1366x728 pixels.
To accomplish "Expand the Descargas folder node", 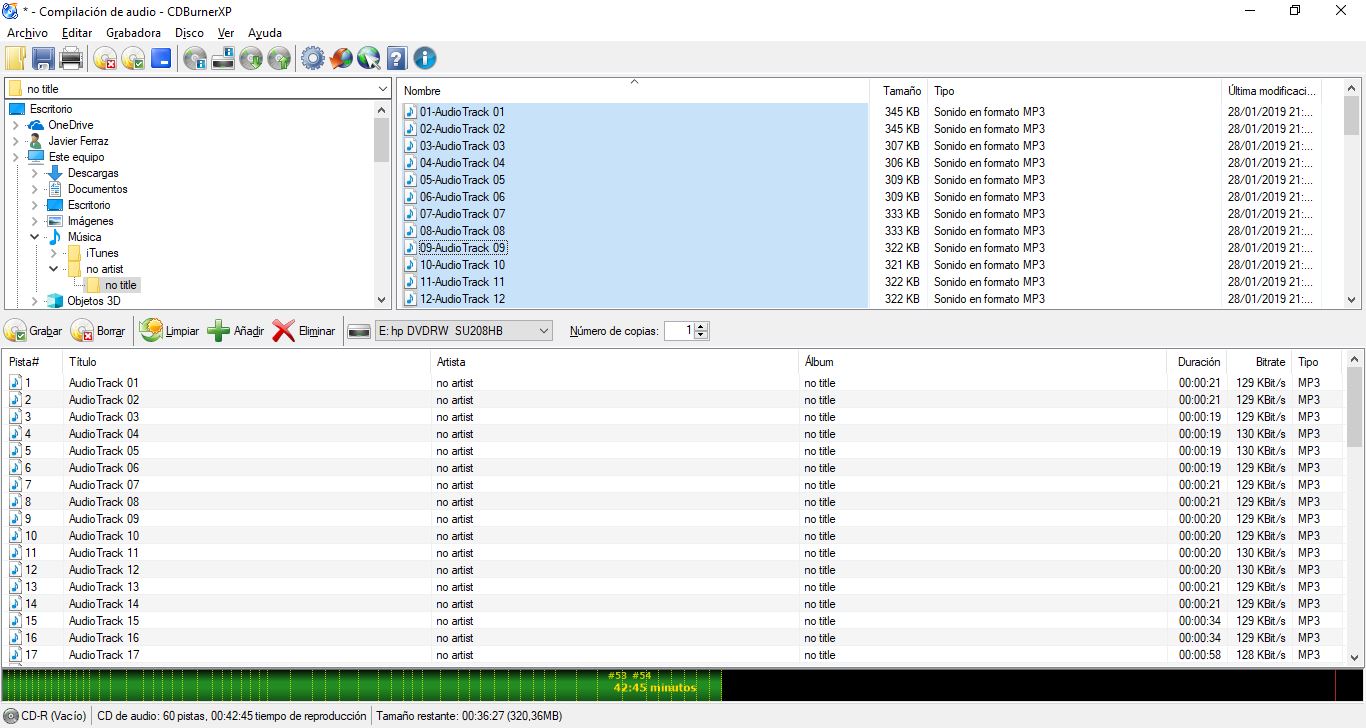I will pos(35,173).
